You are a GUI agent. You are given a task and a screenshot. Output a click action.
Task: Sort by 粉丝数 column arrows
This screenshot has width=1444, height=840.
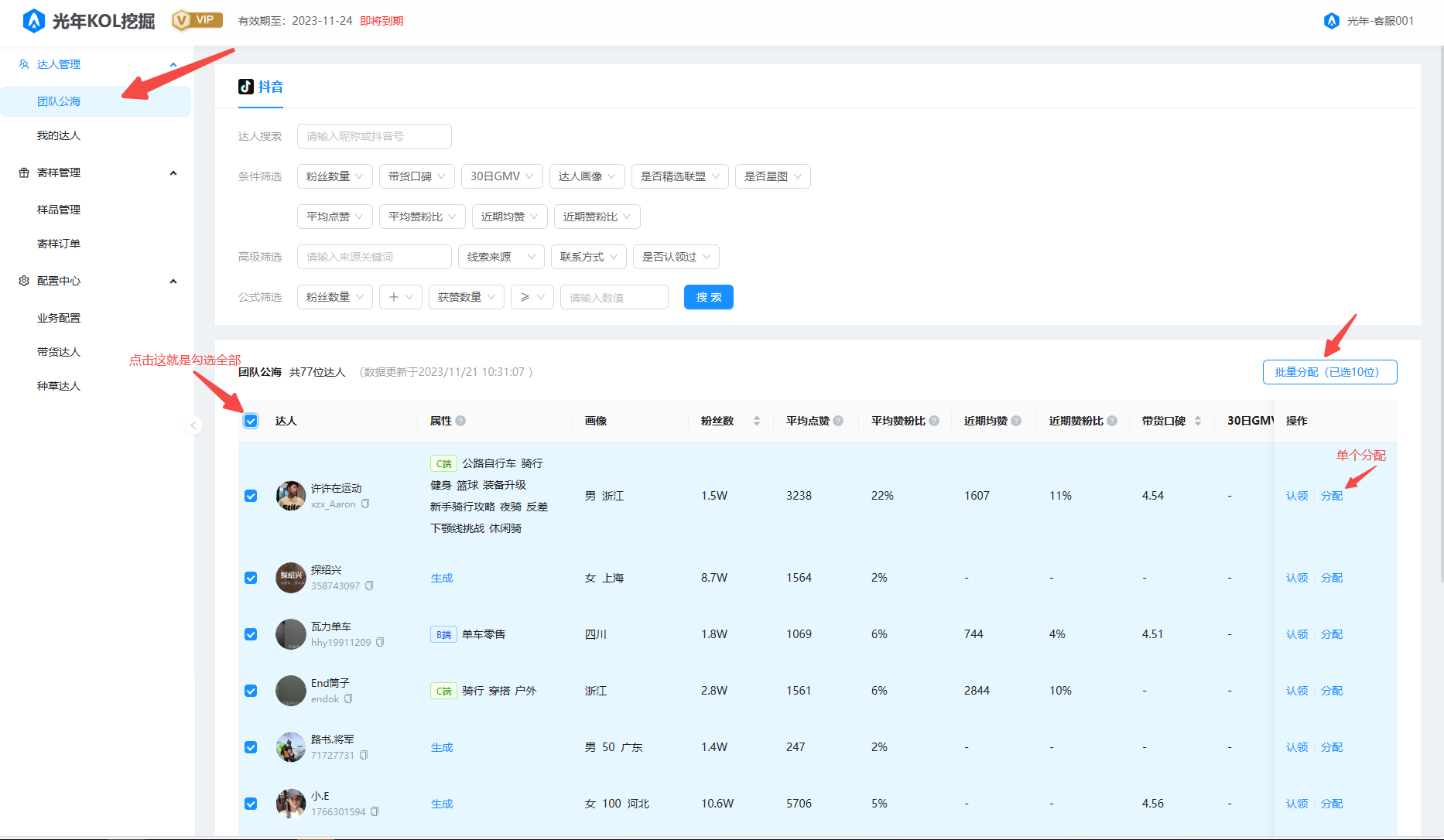point(756,421)
